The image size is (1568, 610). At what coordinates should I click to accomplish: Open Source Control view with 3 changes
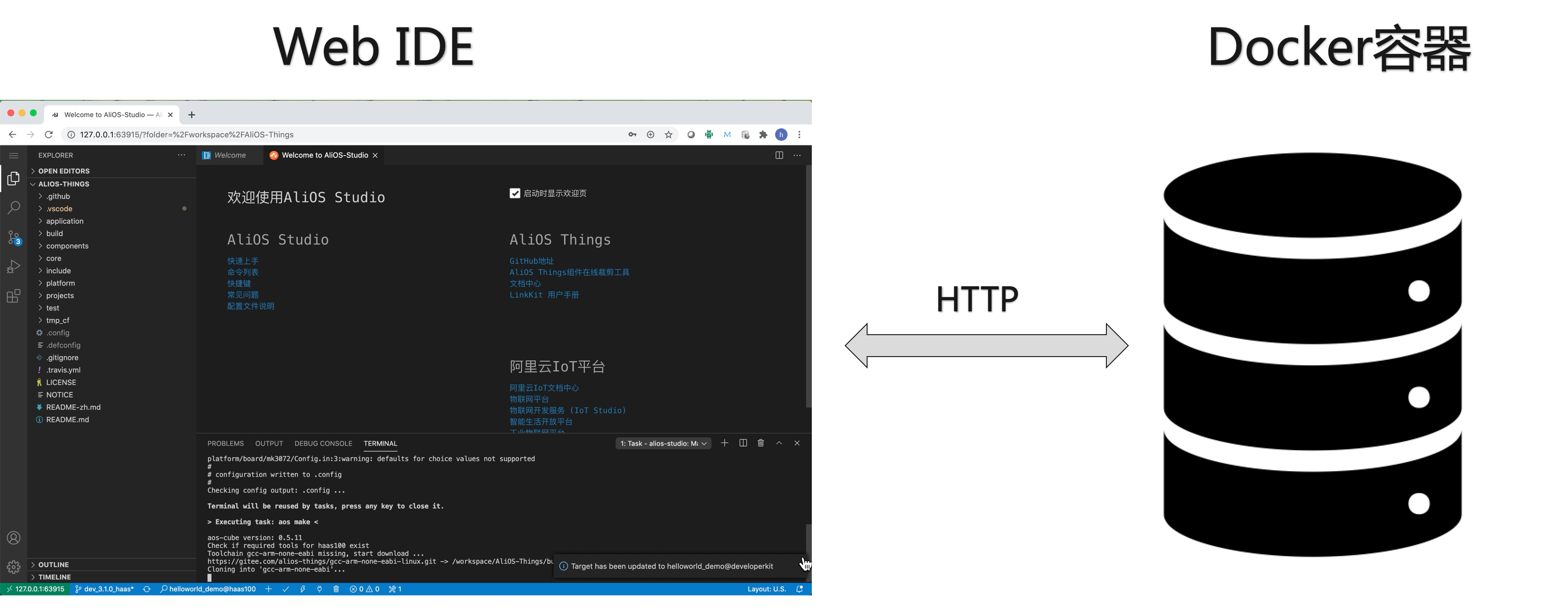coord(13,237)
